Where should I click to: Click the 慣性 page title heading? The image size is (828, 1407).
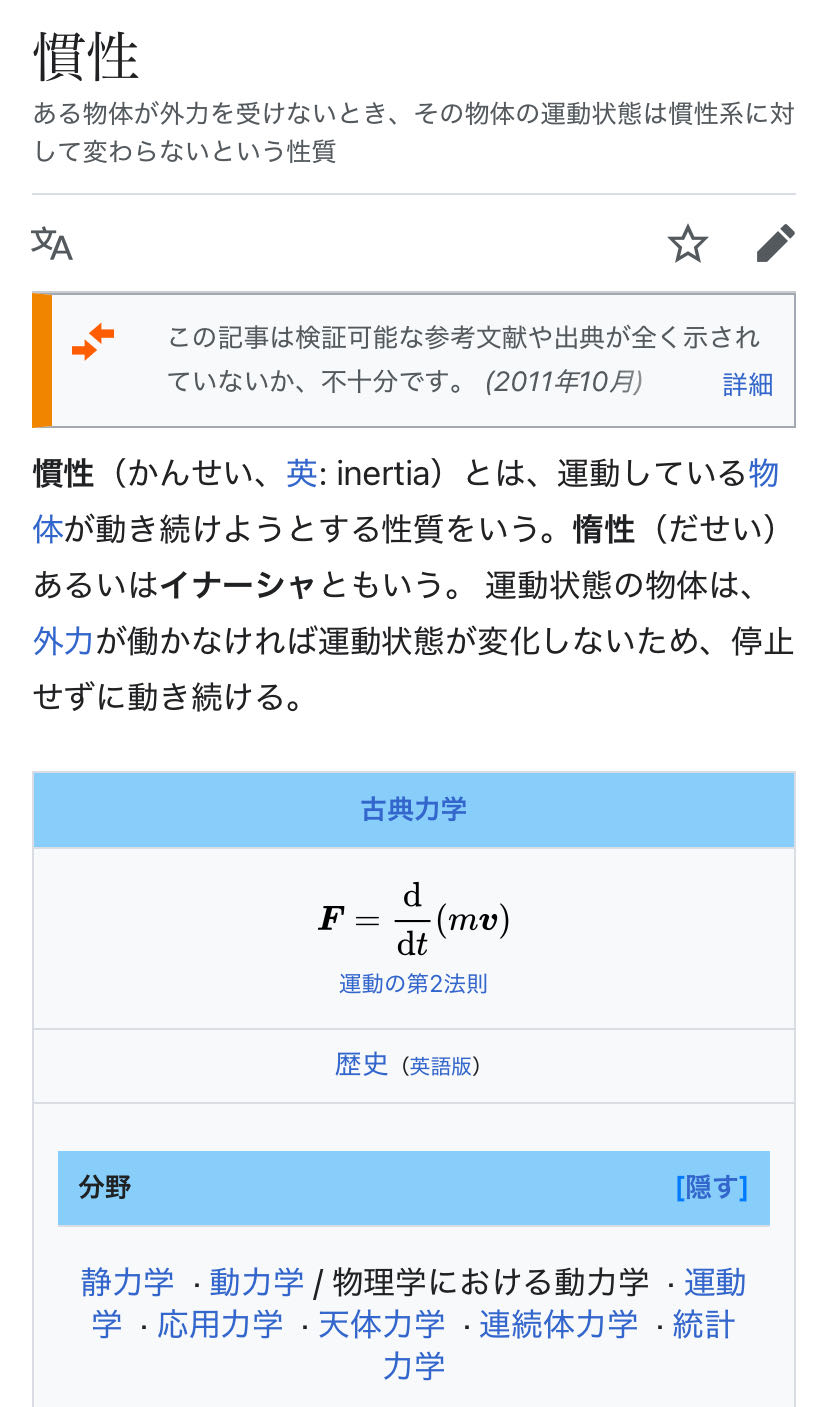86,56
